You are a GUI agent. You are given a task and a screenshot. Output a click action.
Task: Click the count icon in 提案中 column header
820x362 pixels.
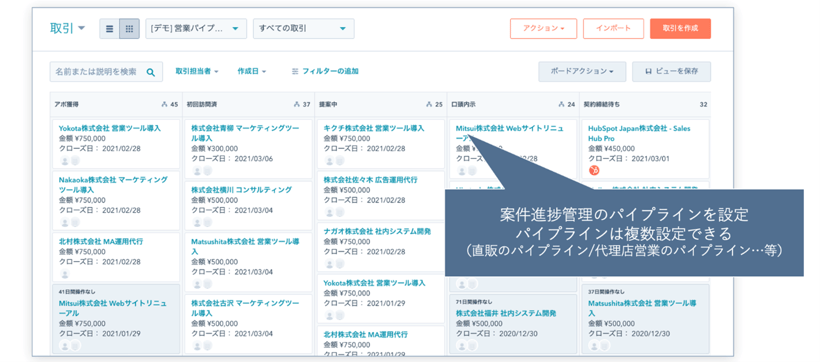(x=429, y=105)
